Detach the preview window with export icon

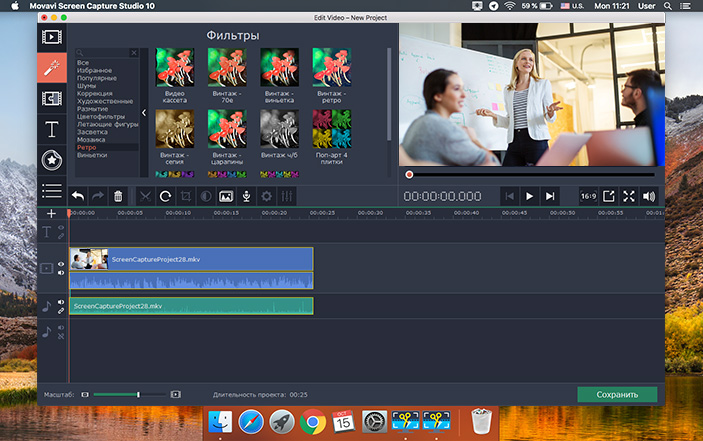[x=608, y=196]
